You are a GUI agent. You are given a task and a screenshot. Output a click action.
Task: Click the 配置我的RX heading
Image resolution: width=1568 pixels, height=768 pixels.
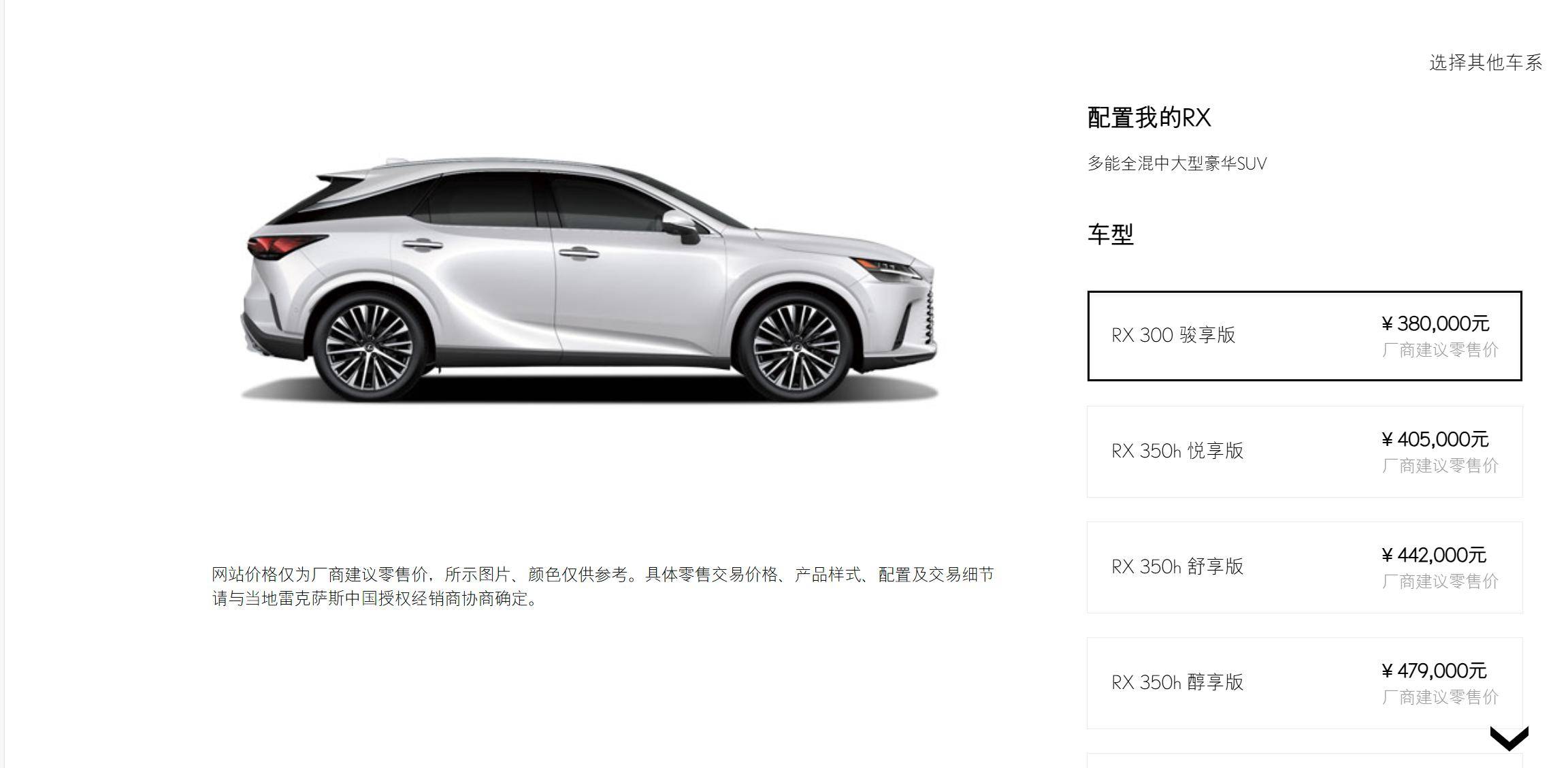point(1149,118)
